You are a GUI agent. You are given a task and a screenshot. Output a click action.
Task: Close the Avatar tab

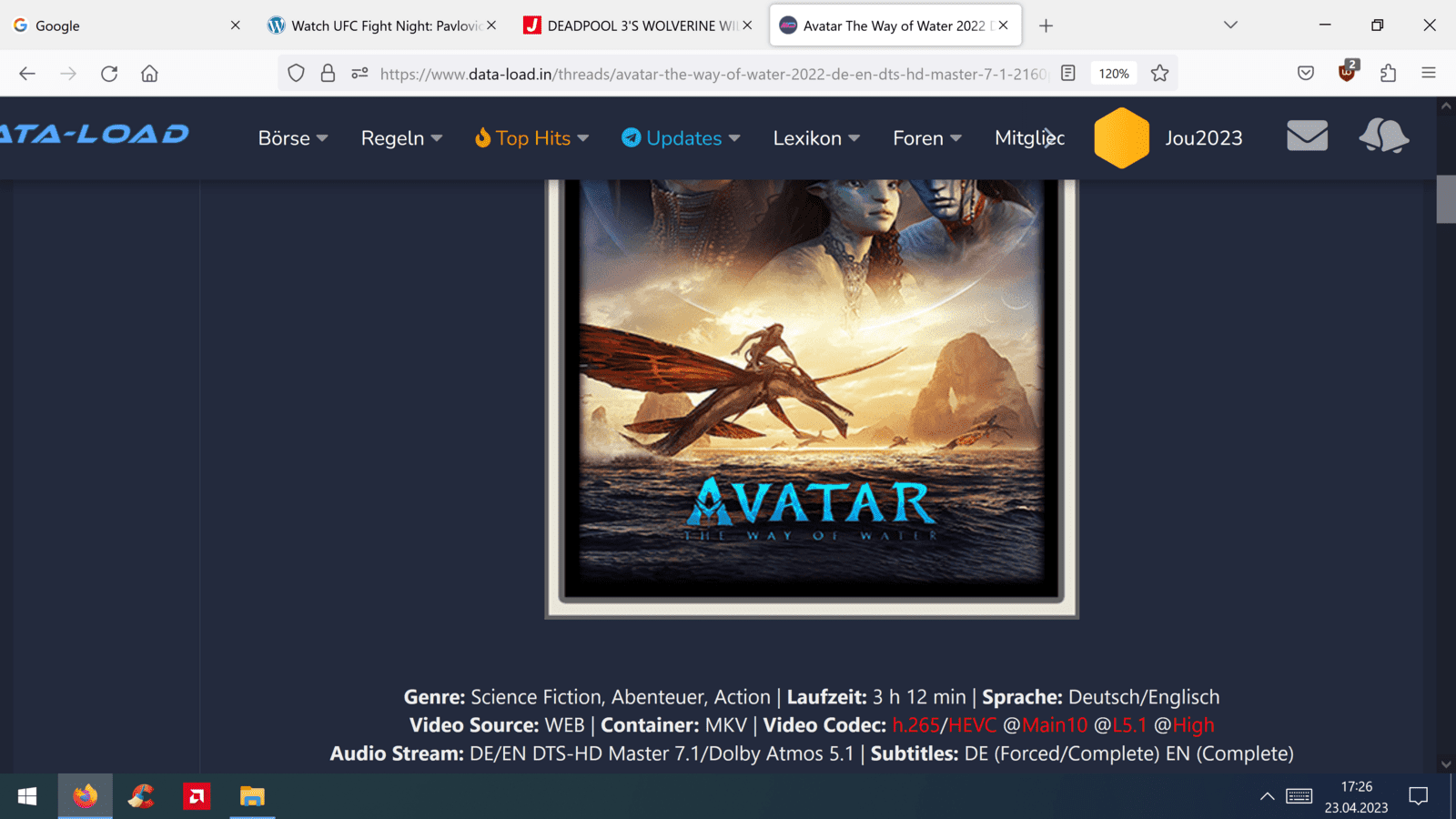[x=1003, y=25]
